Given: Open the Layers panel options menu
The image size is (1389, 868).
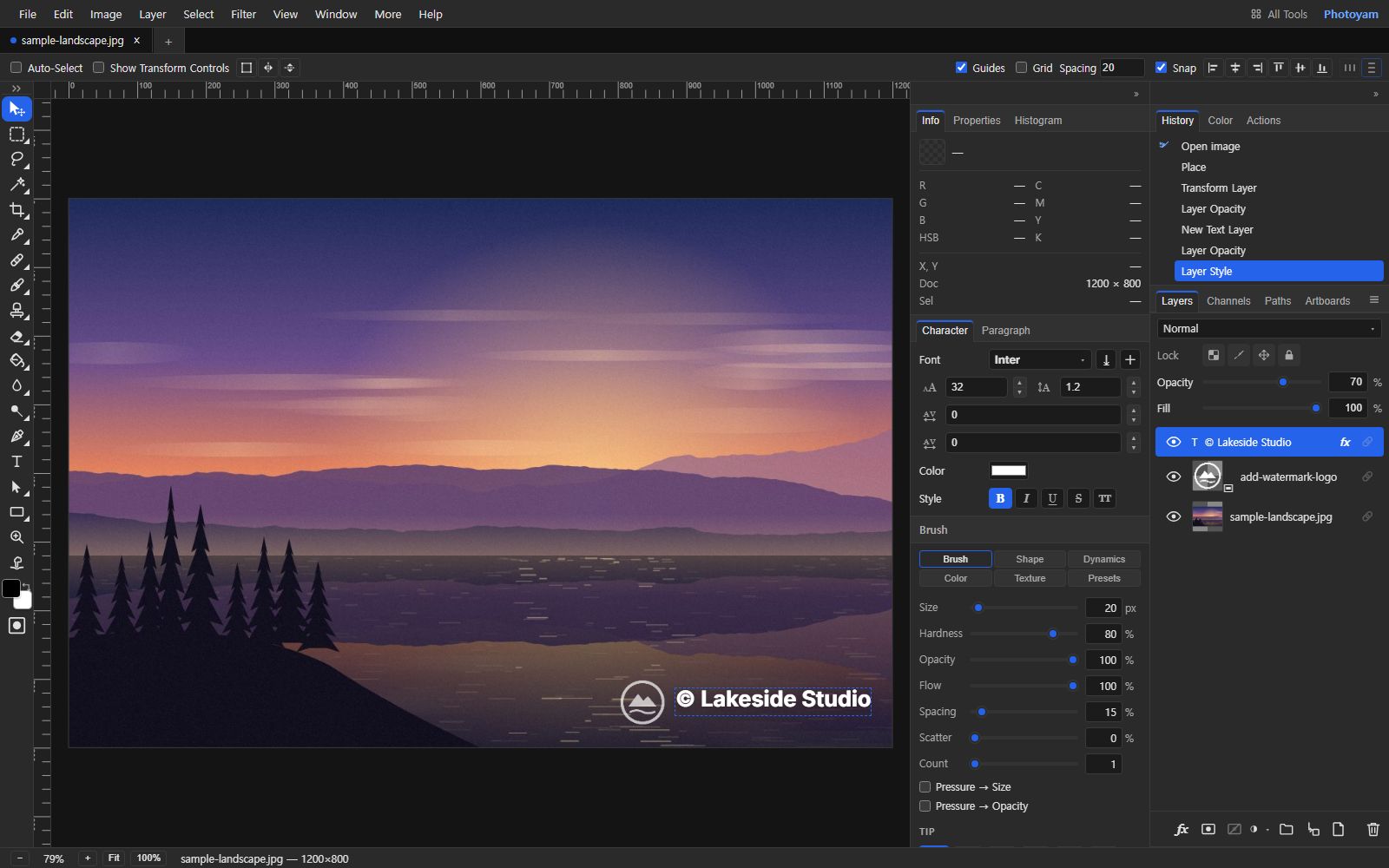Looking at the screenshot, I should (x=1373, y=300).
